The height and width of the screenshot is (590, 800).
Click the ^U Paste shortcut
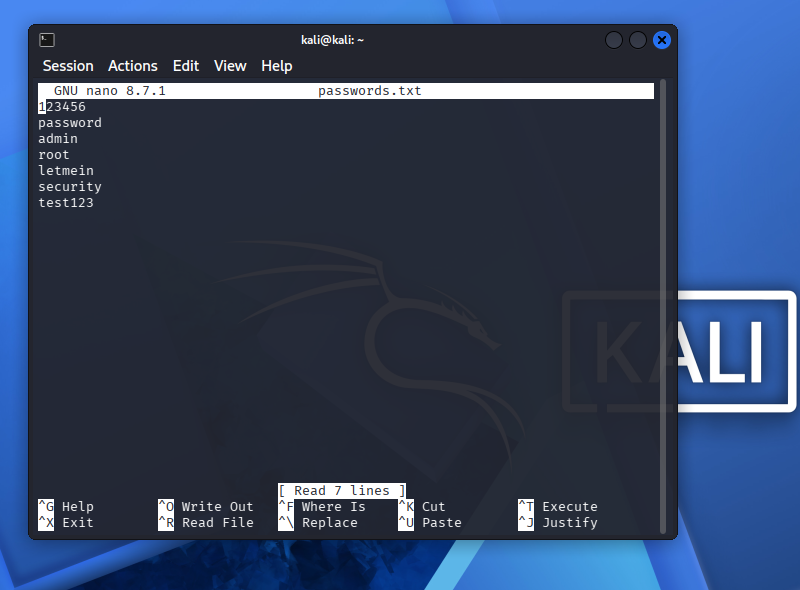click(430, 523)
